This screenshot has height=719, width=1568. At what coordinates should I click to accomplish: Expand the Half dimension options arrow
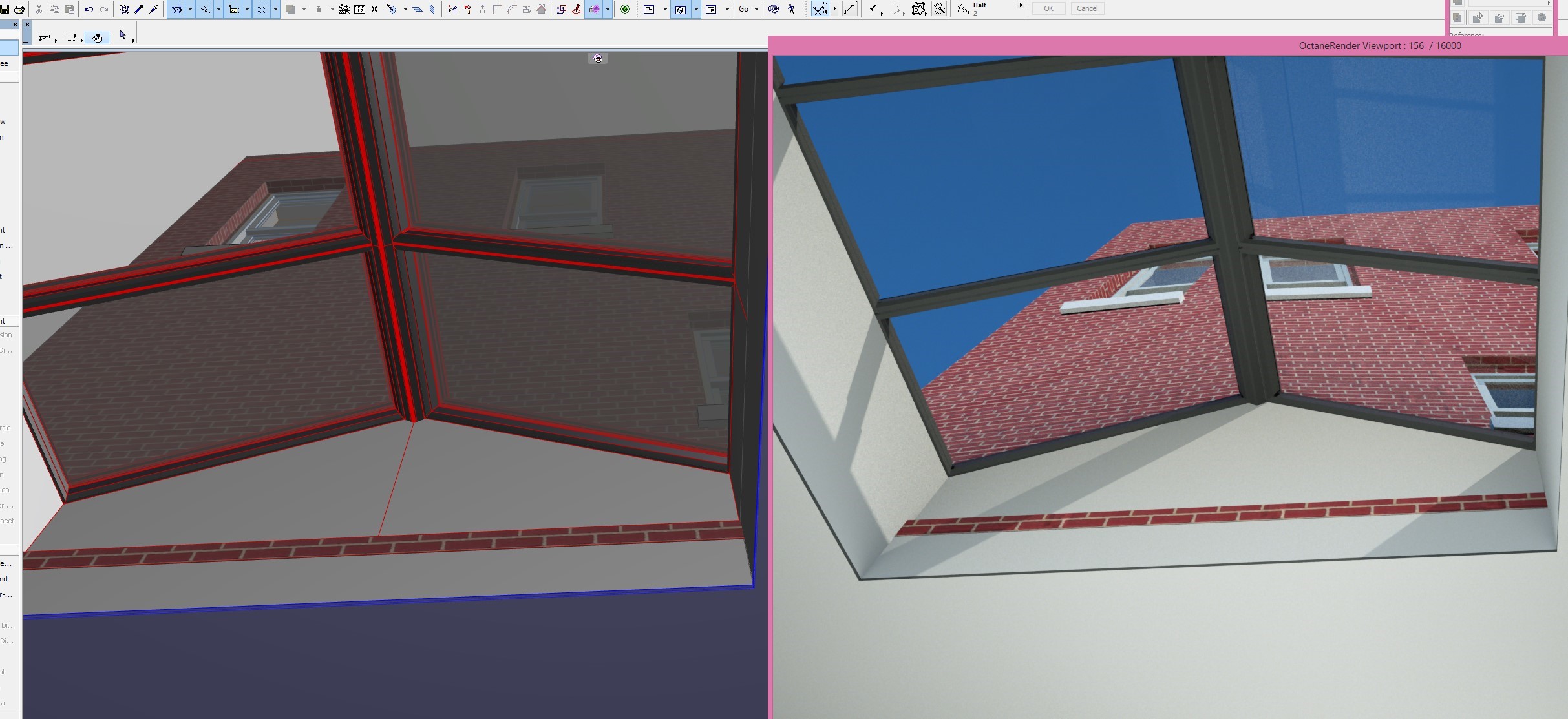pos(1021,5)
